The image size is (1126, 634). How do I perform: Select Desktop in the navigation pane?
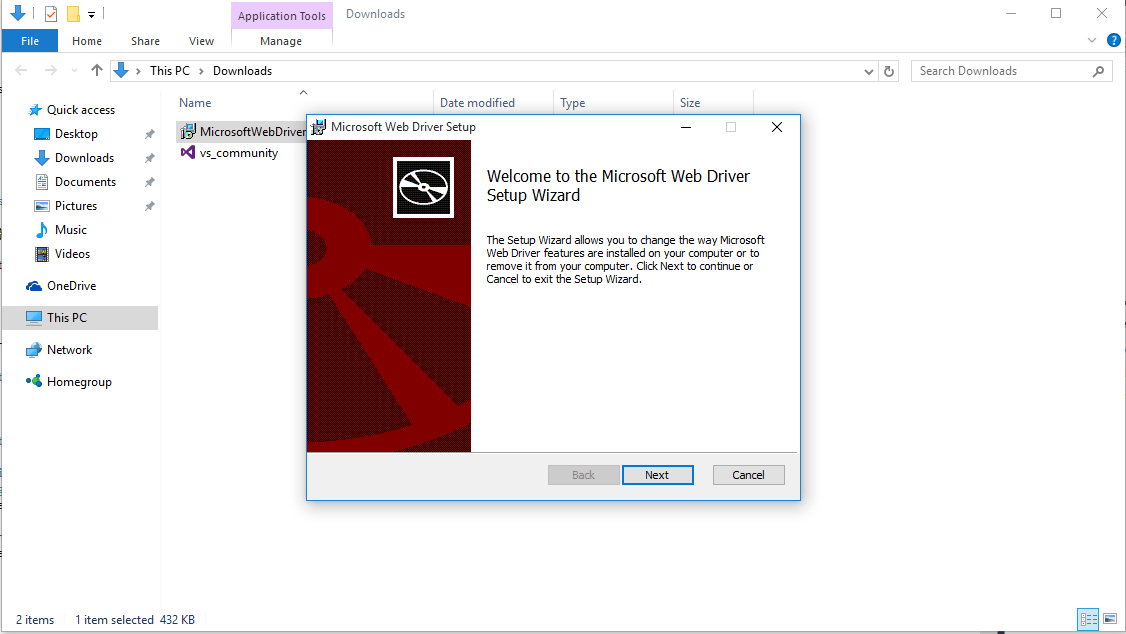click(76, 134)
